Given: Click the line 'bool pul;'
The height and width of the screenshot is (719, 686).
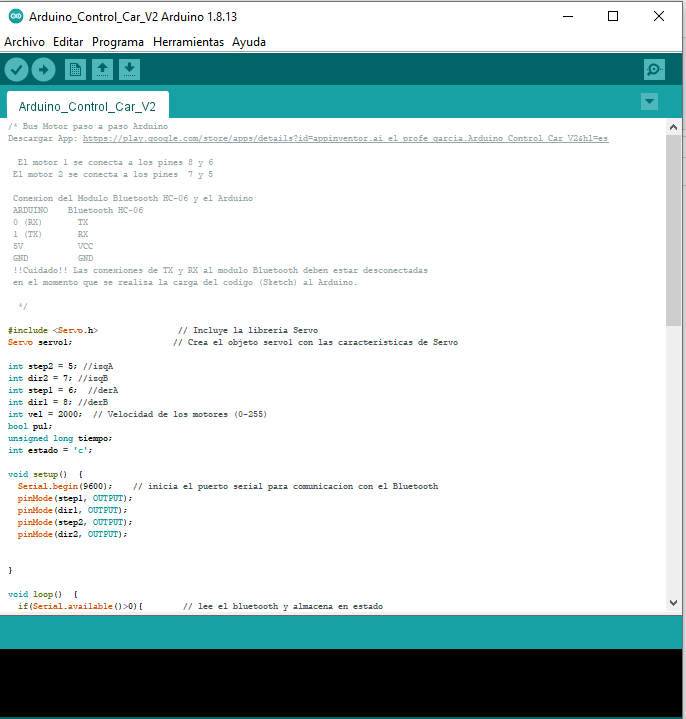Looking at the screenshot, I should click(30, 426).
